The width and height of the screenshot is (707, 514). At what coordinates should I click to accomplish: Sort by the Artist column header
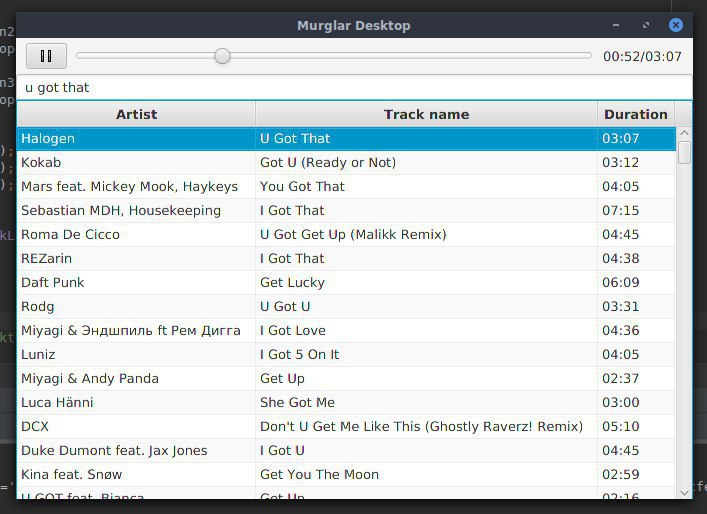point(136,114)
